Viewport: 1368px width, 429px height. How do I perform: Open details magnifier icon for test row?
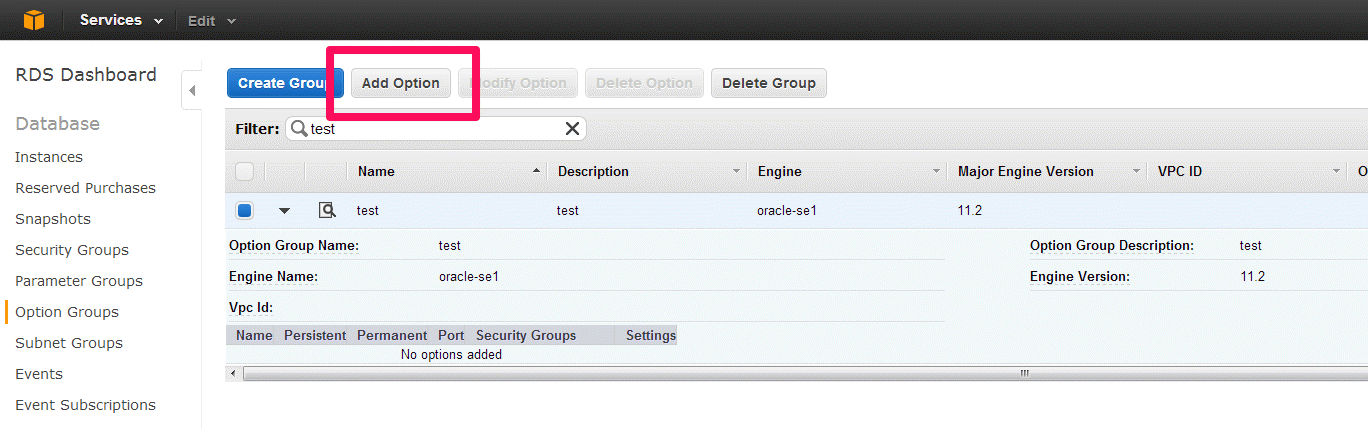pyautogui.click(x=327, y=210)
